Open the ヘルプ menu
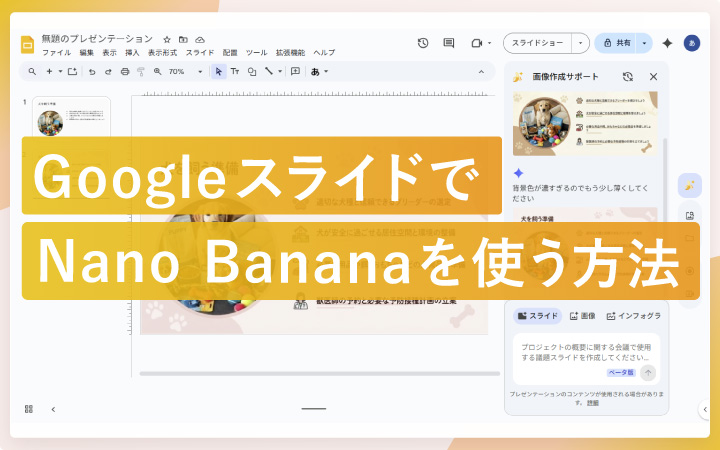 coord(324,53)
